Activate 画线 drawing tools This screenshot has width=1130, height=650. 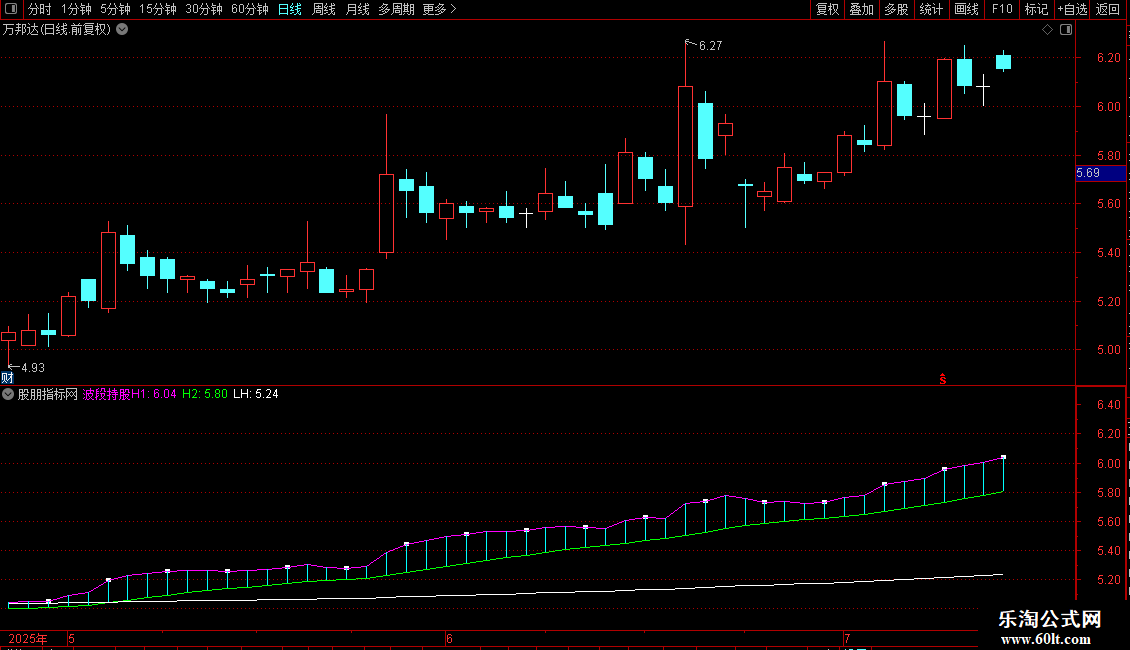click(x=966, y=9)
